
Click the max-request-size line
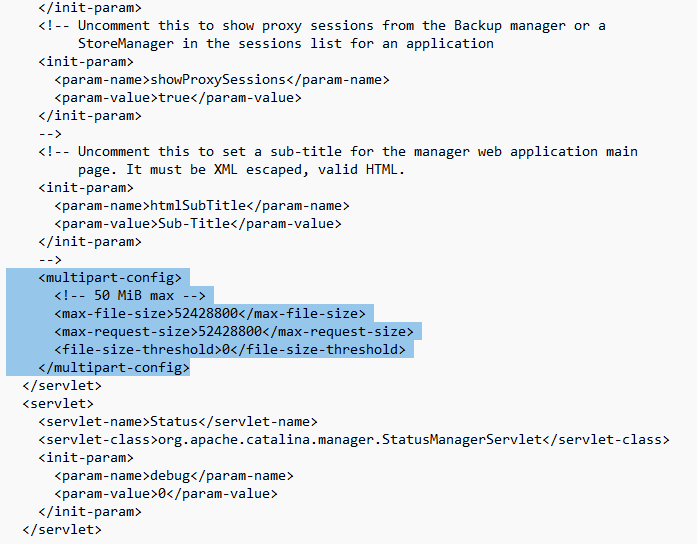pos(234,332)
